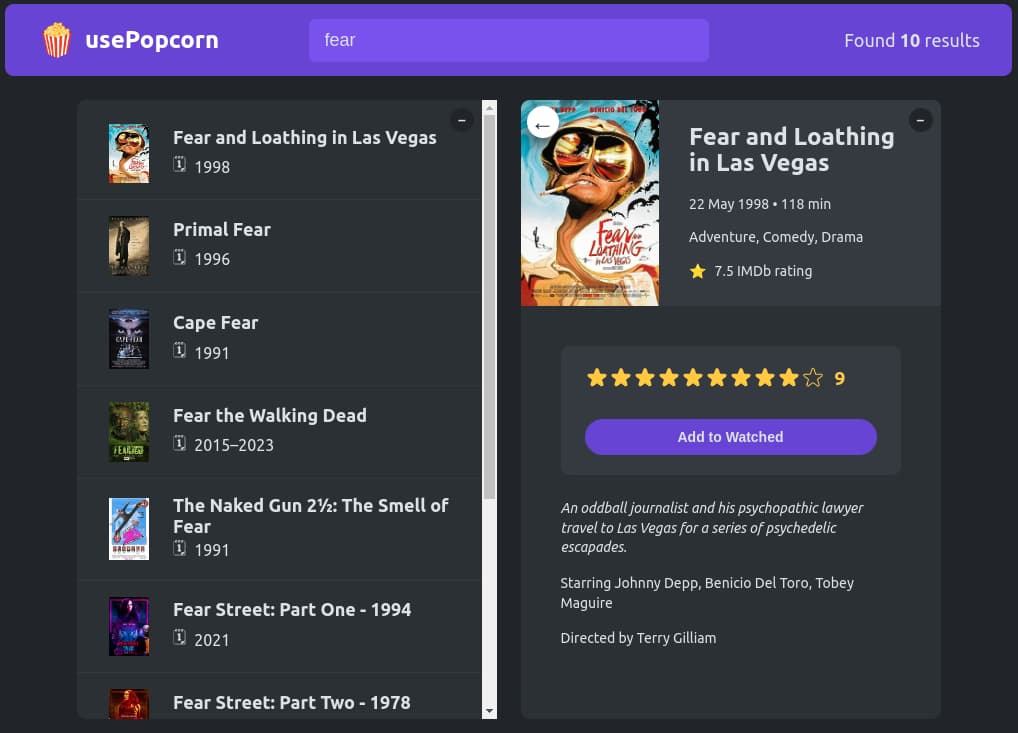Click 'Directed by Terry Gilliam' text
Viewport: 1018px width, 733px height.
point(638,638)
